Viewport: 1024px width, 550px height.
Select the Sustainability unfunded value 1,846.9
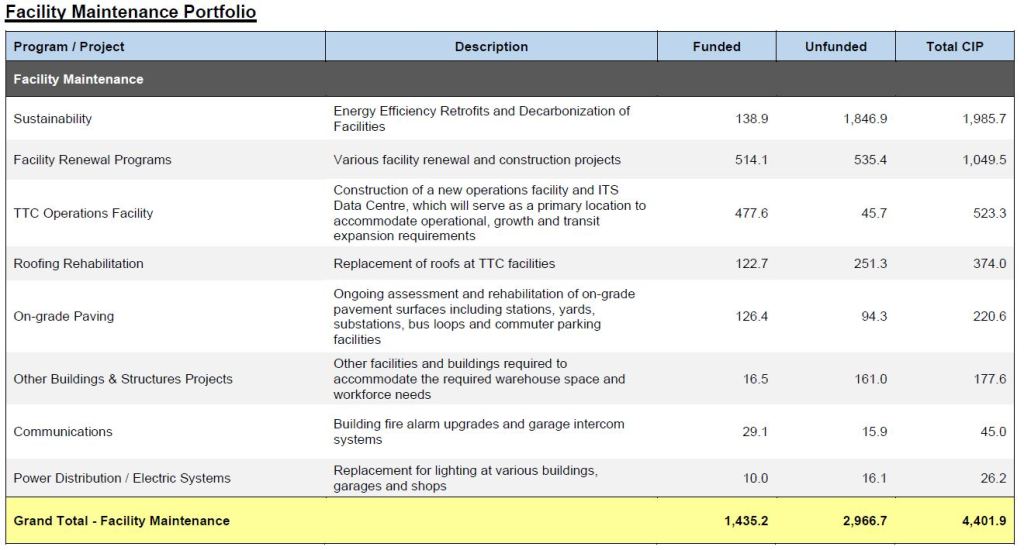pyautogui.click(x=865, y=119)
